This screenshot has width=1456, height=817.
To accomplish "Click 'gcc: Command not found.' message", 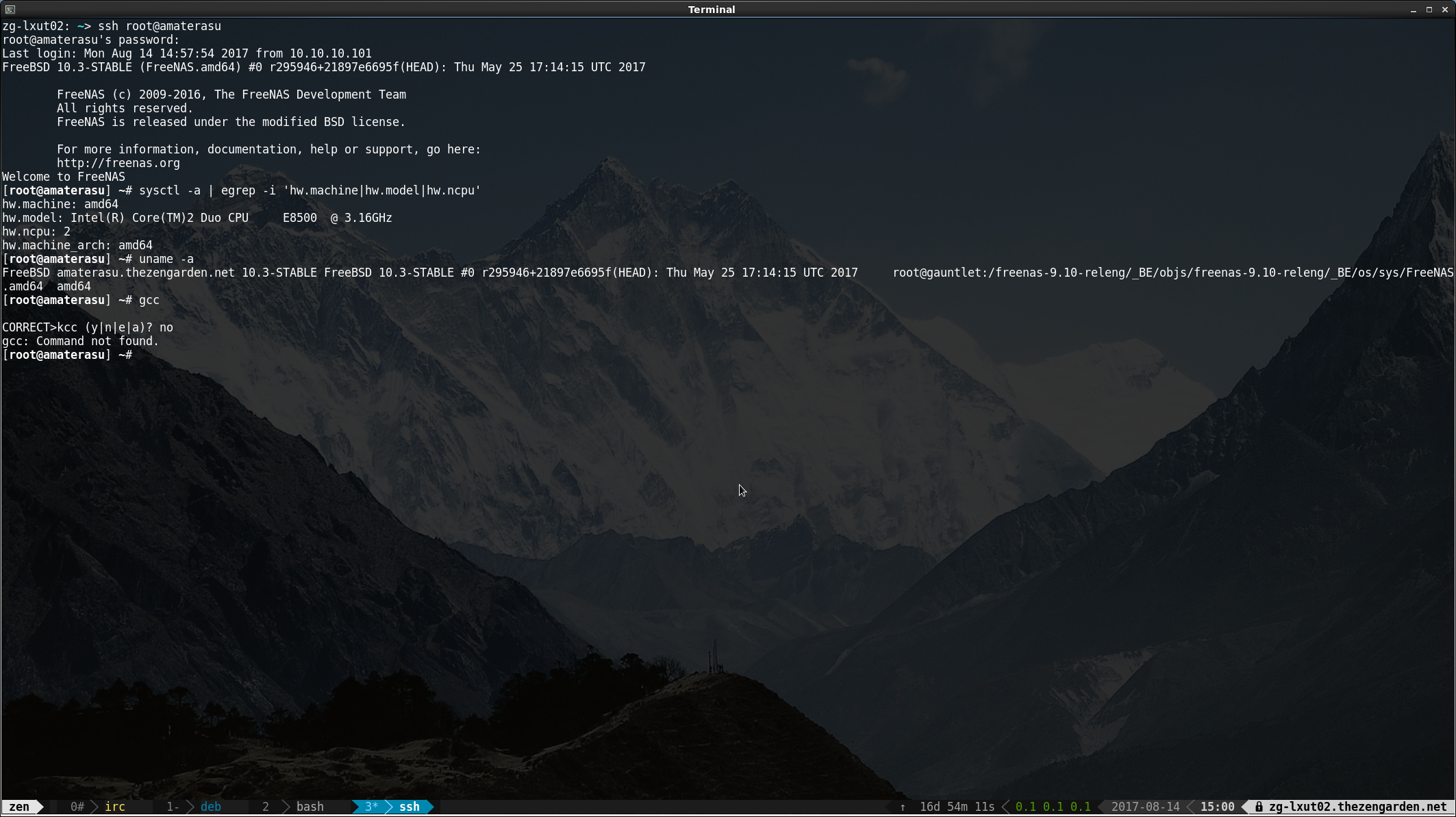I will click(81, 341).
